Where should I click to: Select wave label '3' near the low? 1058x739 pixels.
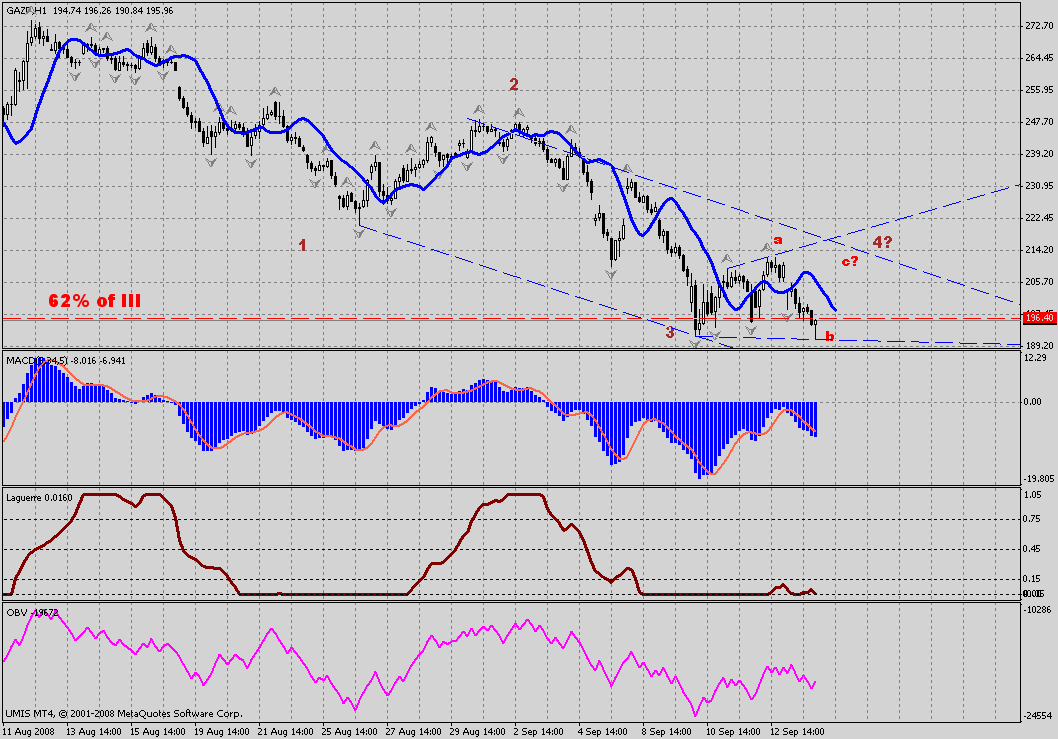670,332
